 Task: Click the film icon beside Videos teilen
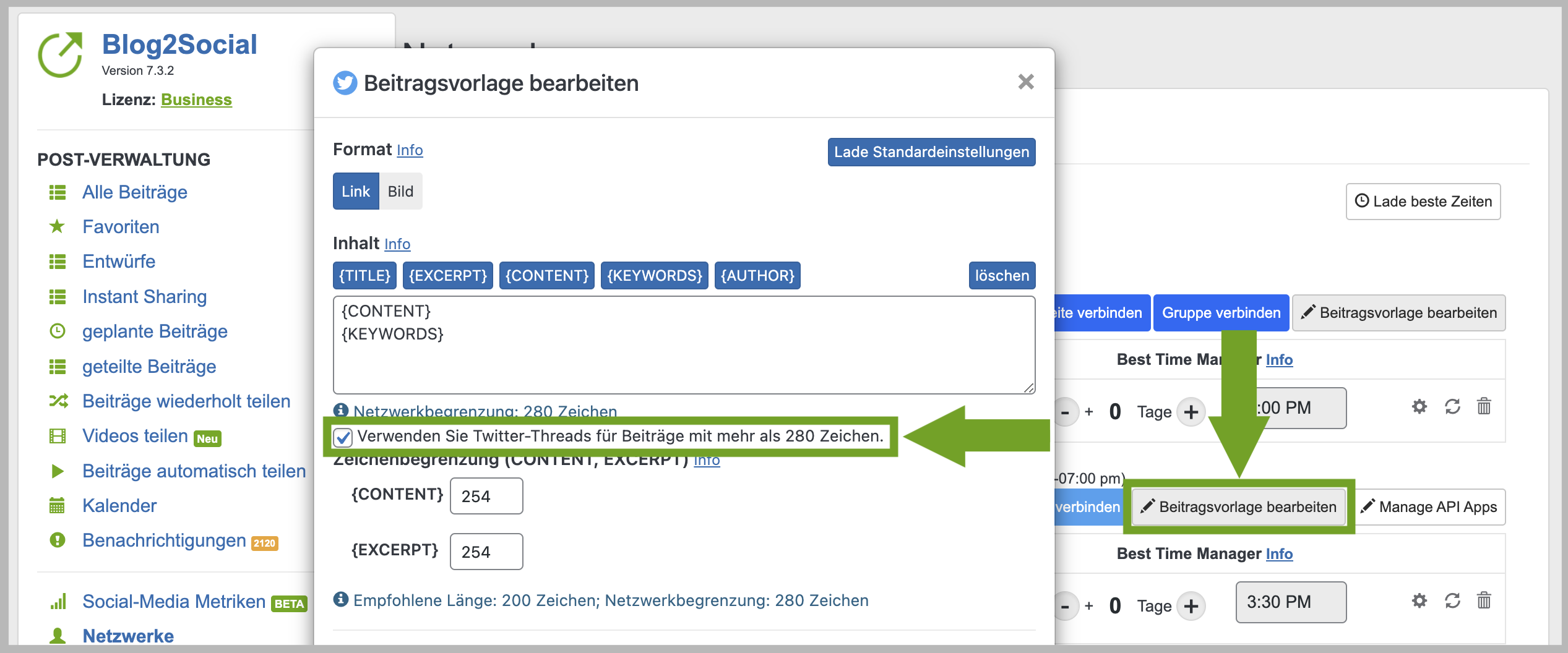pyautogui.click(x=58, y=436)
